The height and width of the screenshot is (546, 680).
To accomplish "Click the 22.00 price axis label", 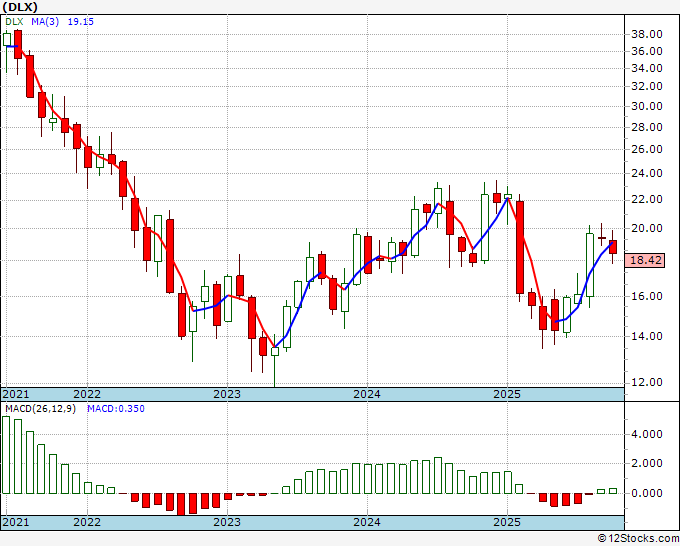I will tap(647, 199).
